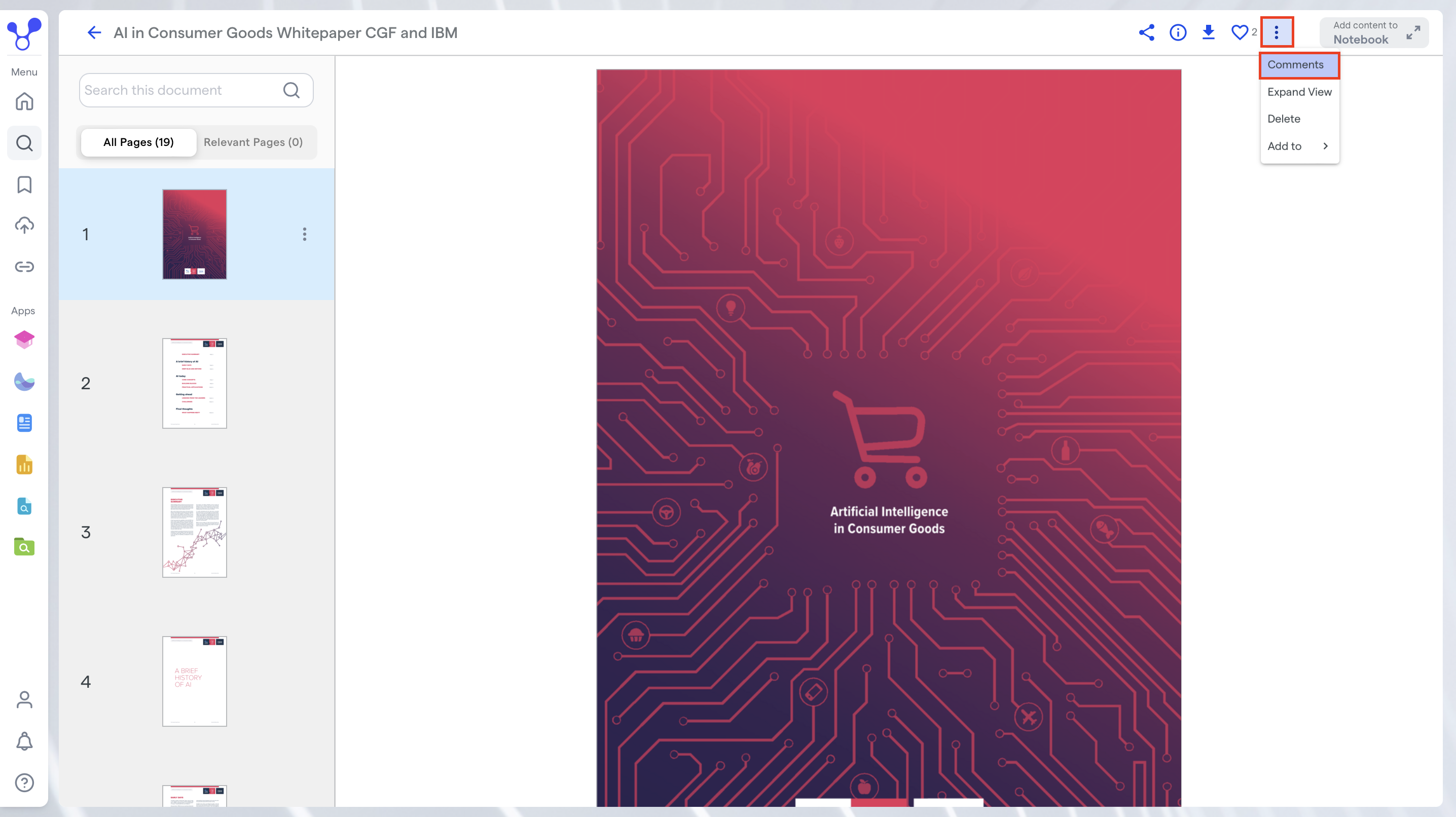Switch to Relevant Pages (0) tab
Viewport: 1456px width, 817px height.
[x=253, y=142]
